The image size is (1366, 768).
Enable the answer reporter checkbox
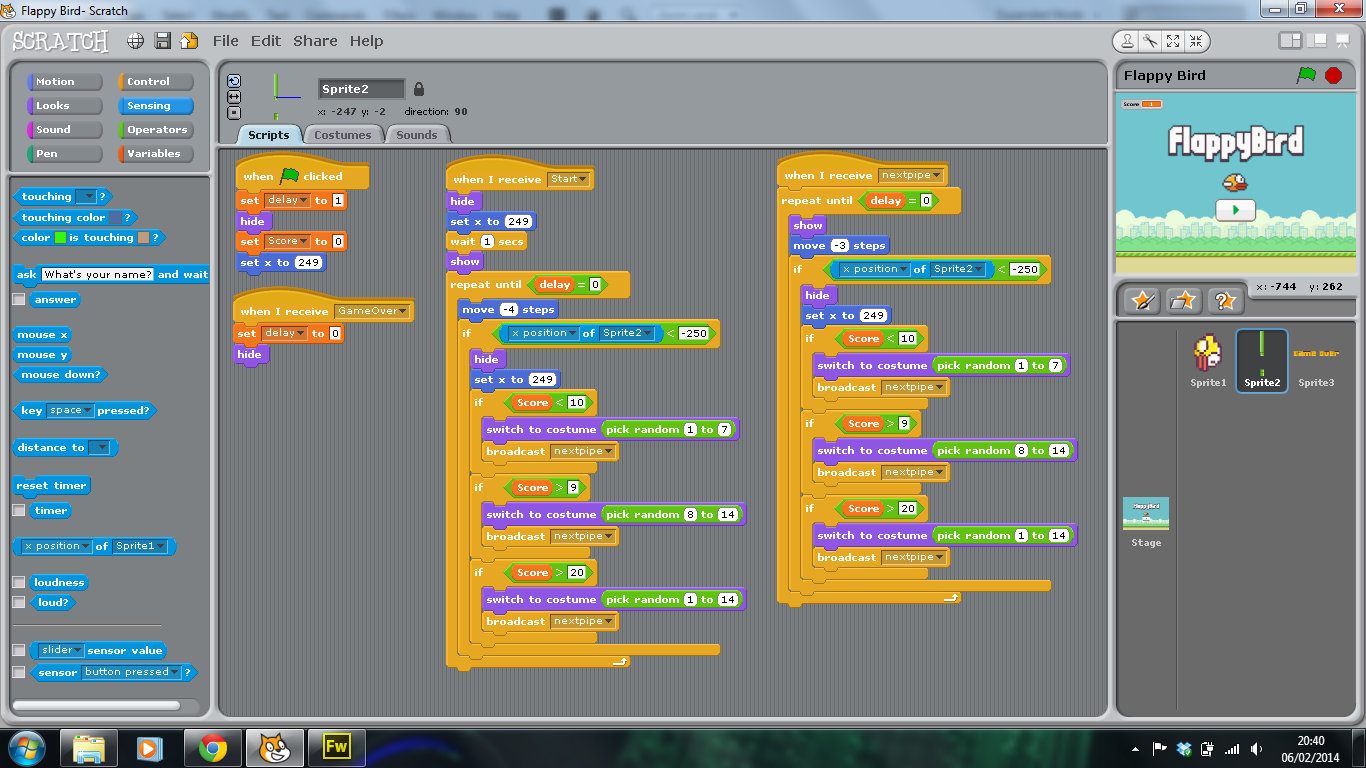pos(18,299)
